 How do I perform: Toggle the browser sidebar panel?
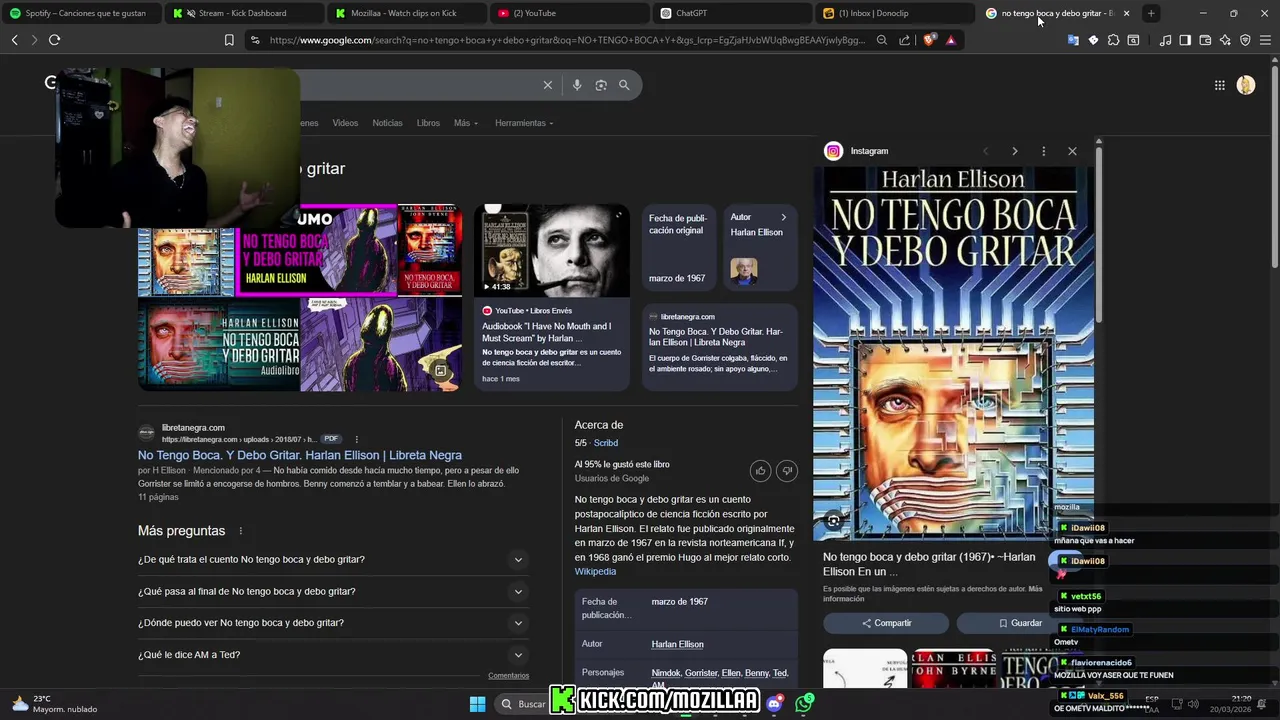point(1185,40)
